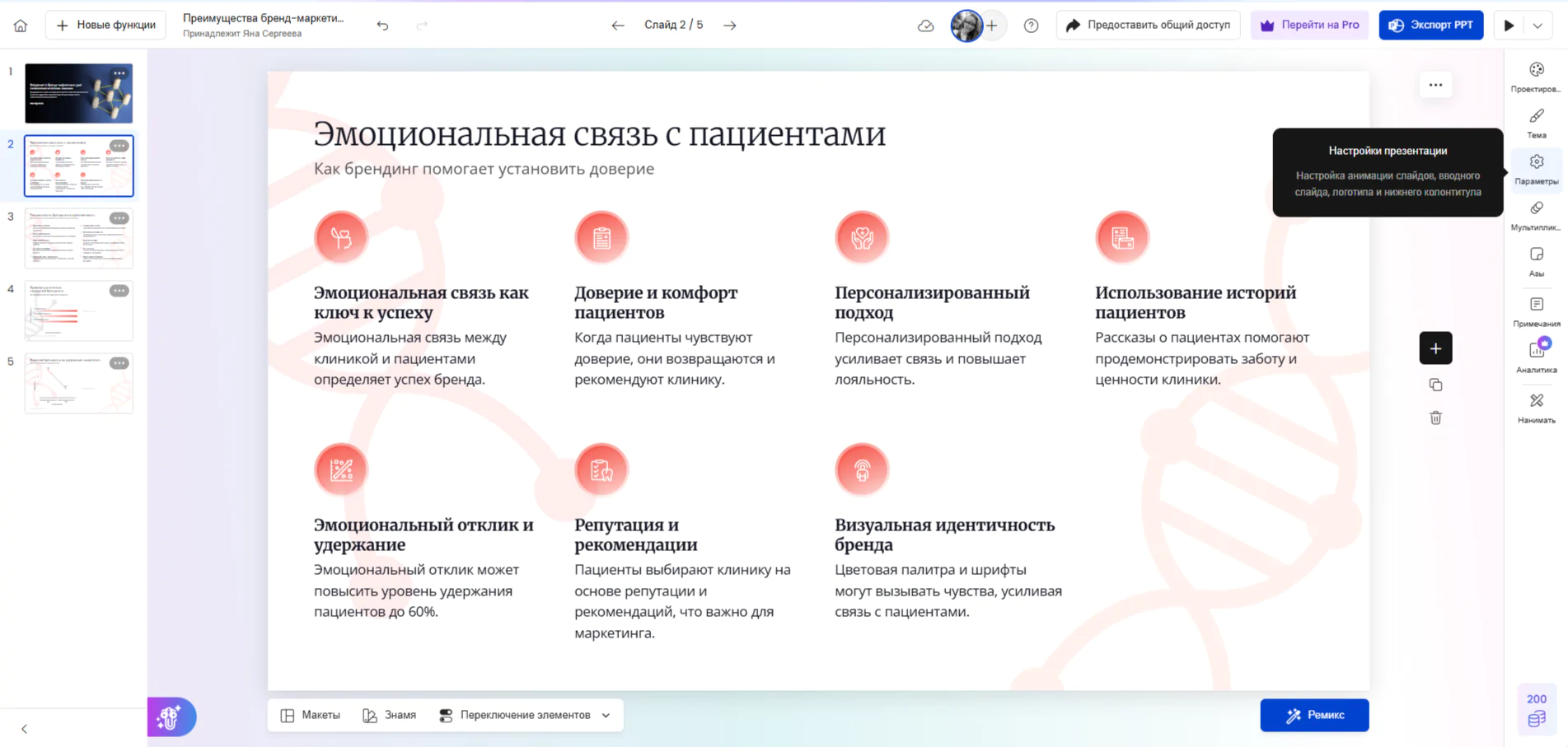Open the help question mark icon
This screenshot has height=747, width=1568.
(x=1031, y=26)
